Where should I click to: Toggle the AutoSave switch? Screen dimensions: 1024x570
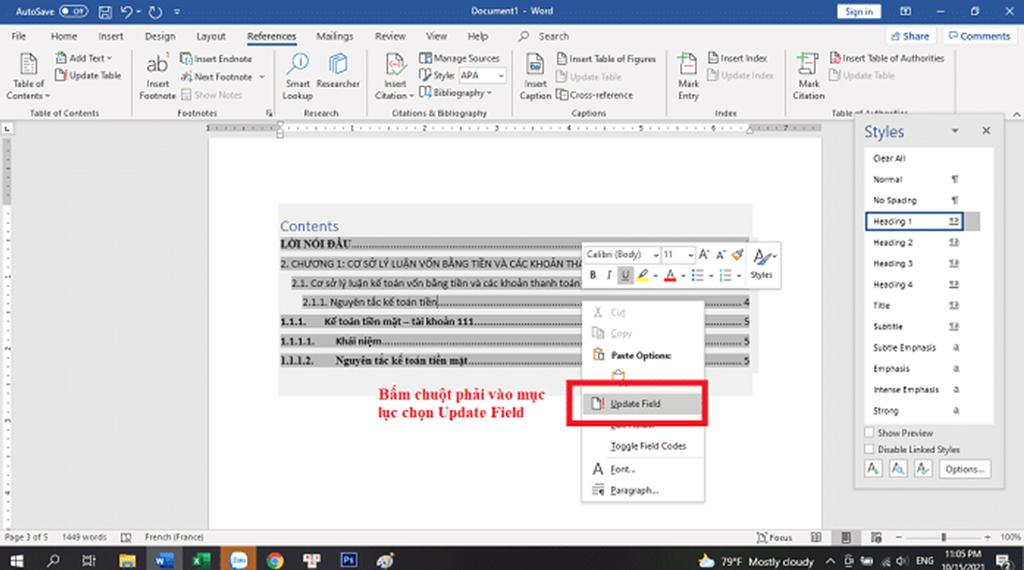coord(73,12)
